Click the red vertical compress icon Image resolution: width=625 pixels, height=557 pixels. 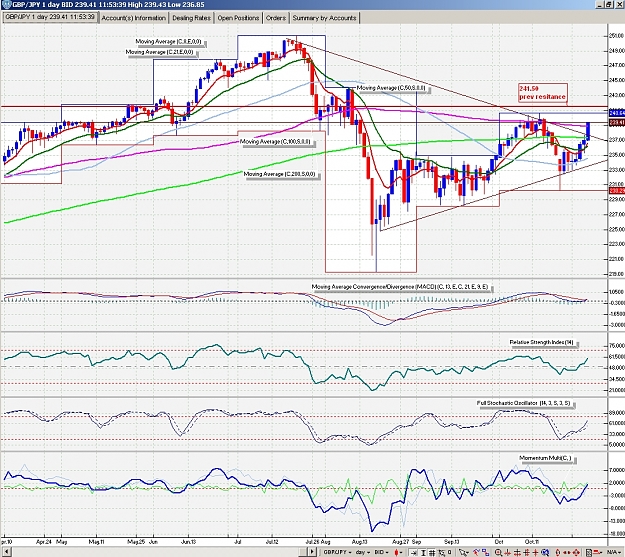[x=507, y=553]
